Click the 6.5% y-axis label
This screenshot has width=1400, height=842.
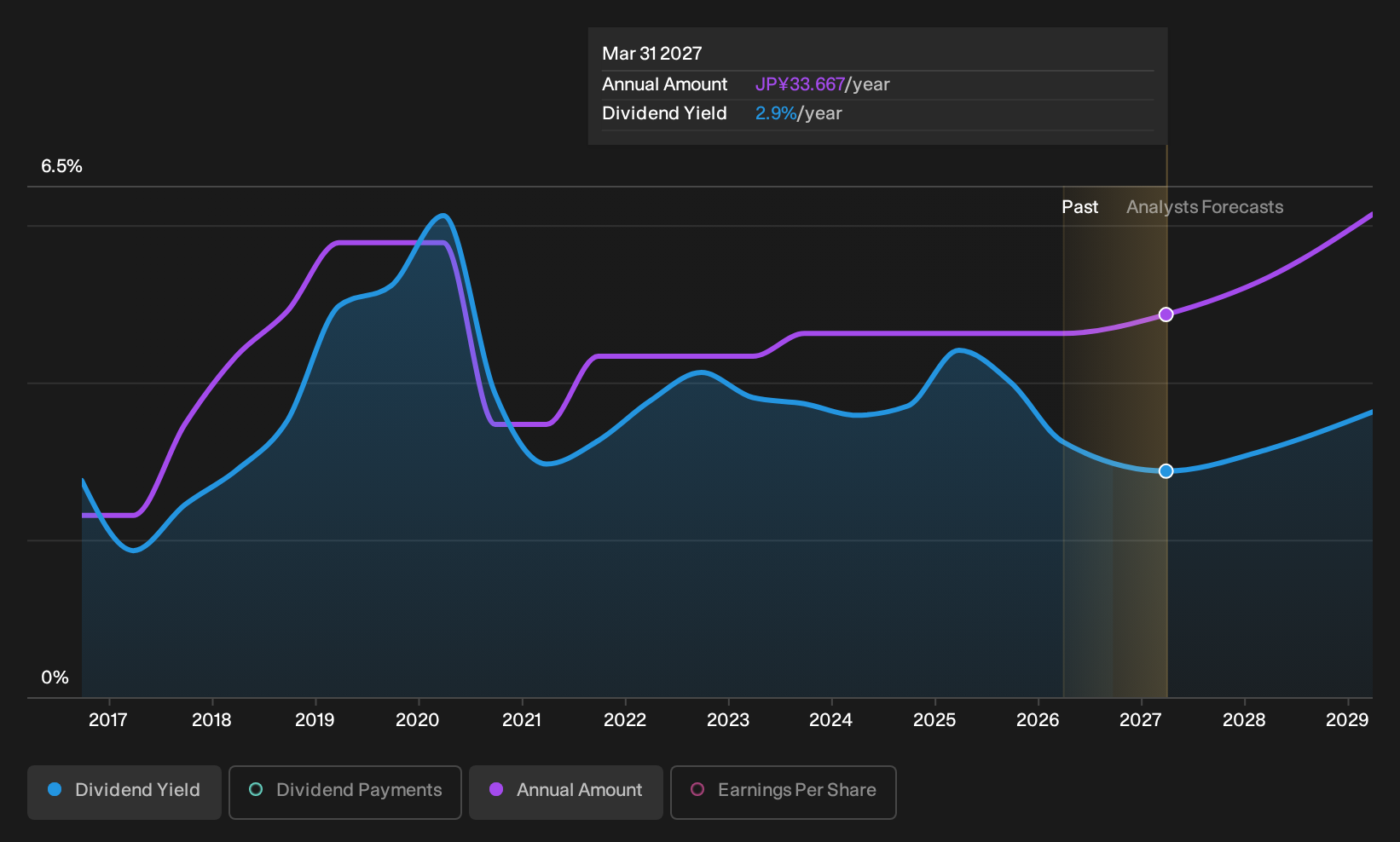tap(61, 166)
